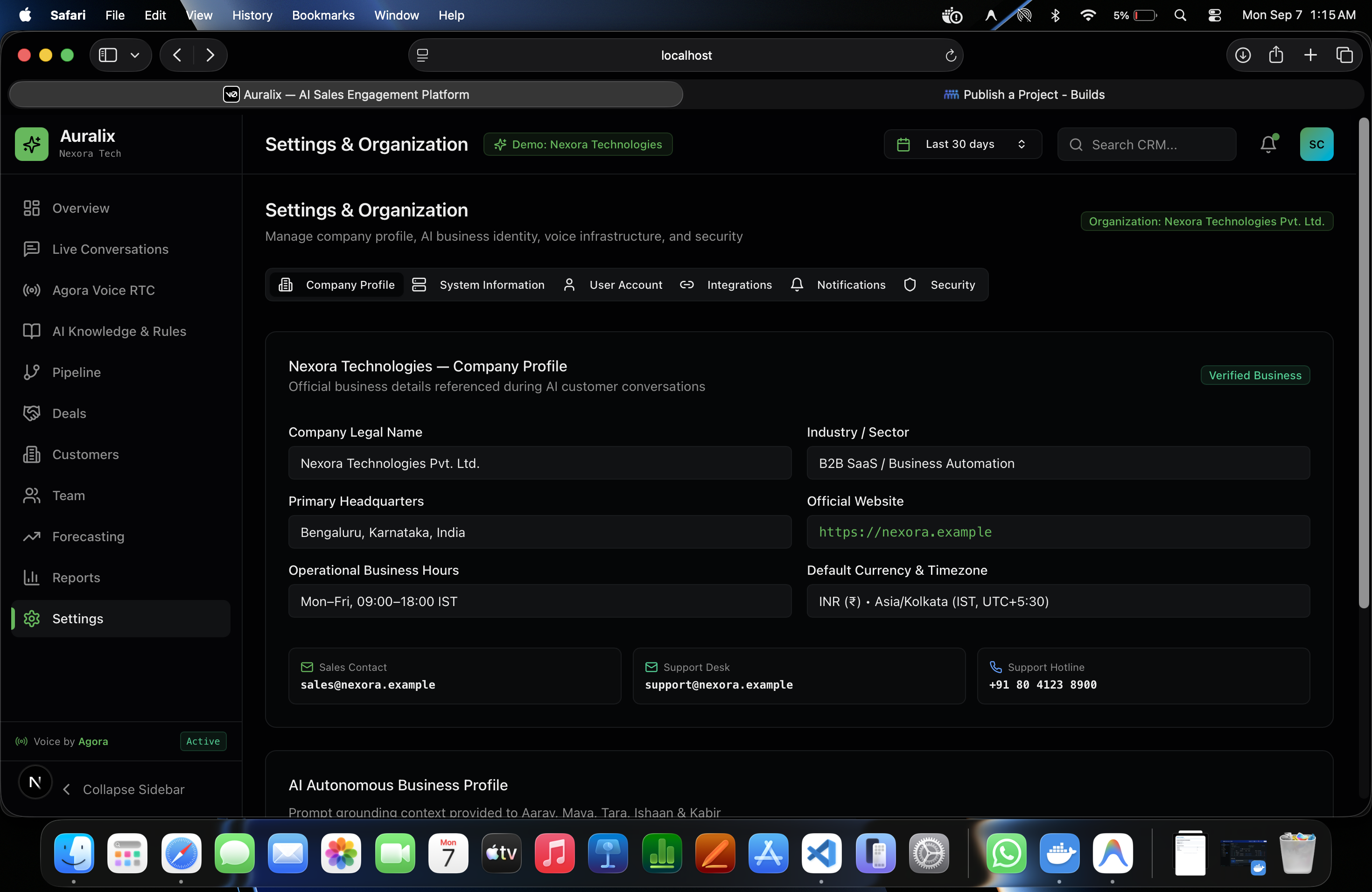Open the Reports page
The height and width of the screenshot is (892, 1372).
tap(120, 578)
